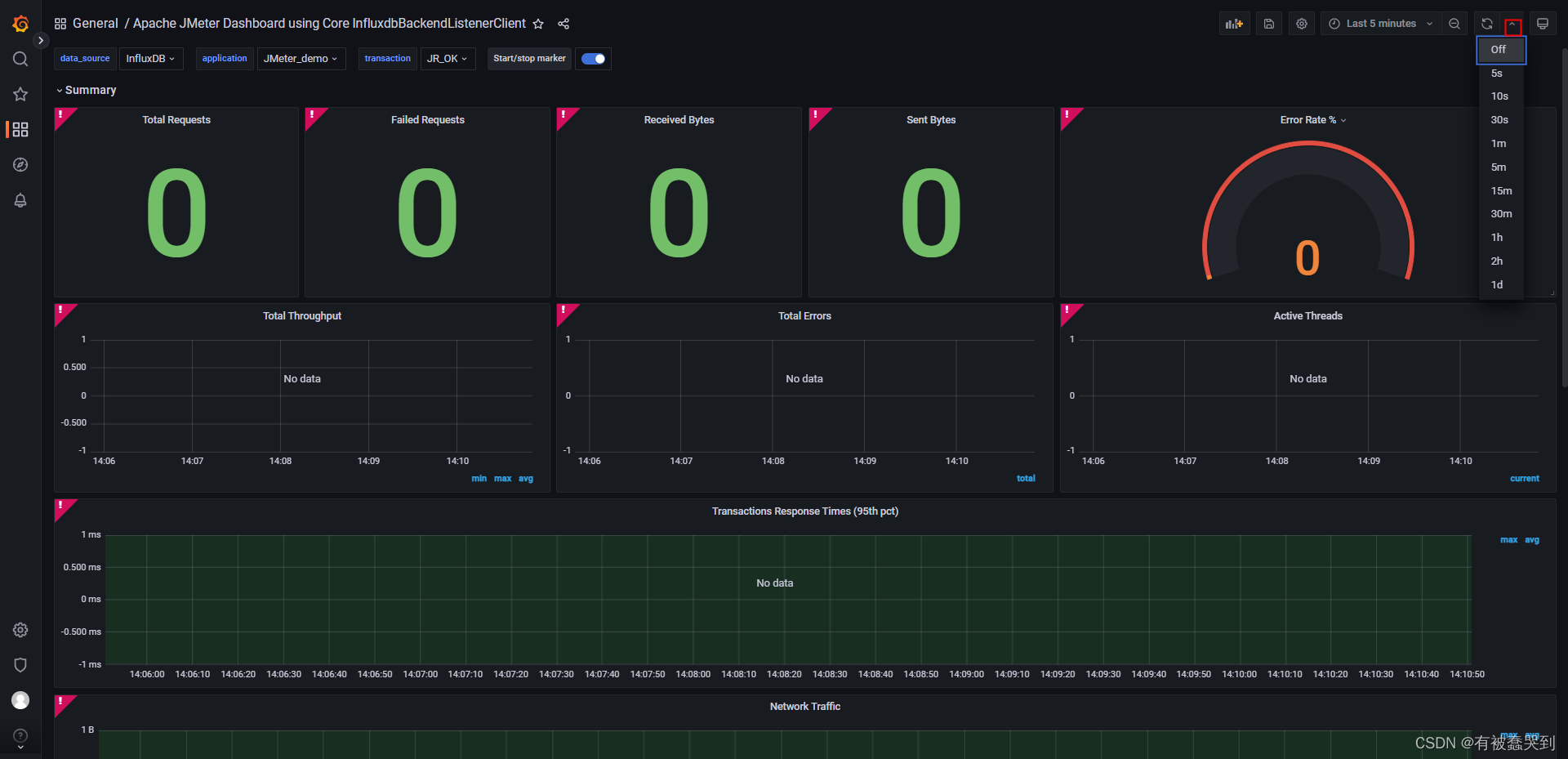Click the Total Throughput panel error marker
This screenshot has width=1568, height=759.
pos(62,311)
